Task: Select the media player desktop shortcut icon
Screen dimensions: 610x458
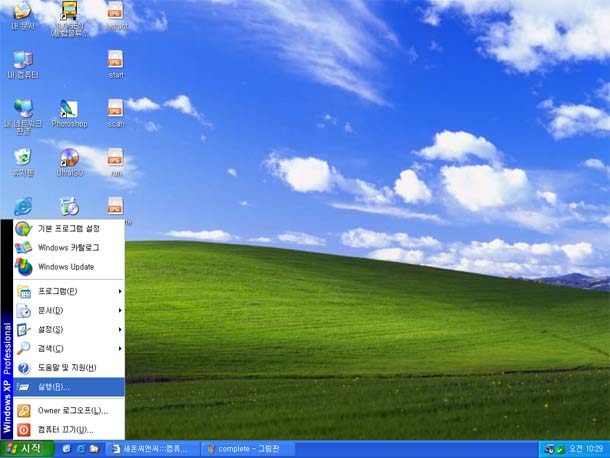Action: tap(70, 206)
